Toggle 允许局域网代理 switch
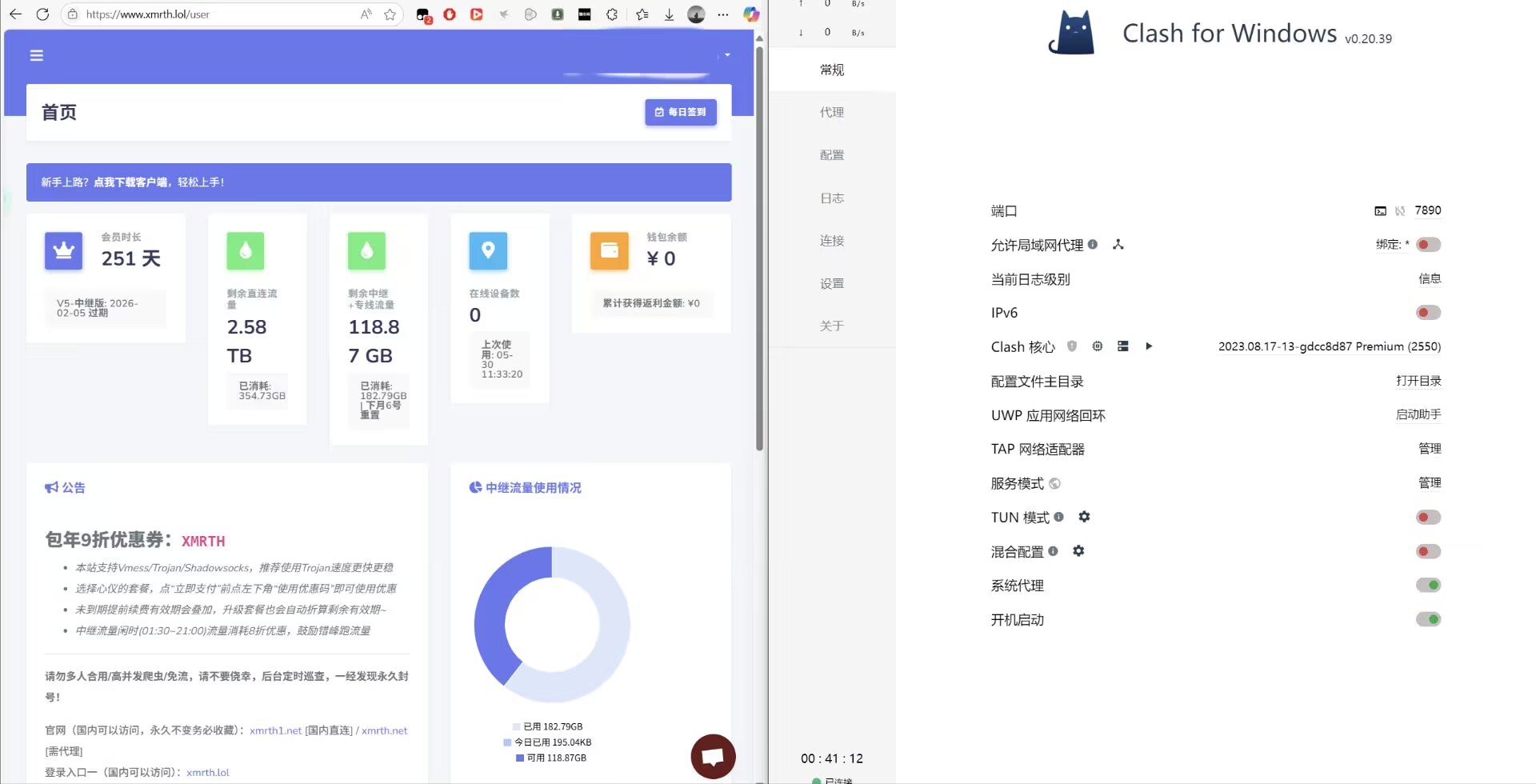 click(x=1428, y=244)
